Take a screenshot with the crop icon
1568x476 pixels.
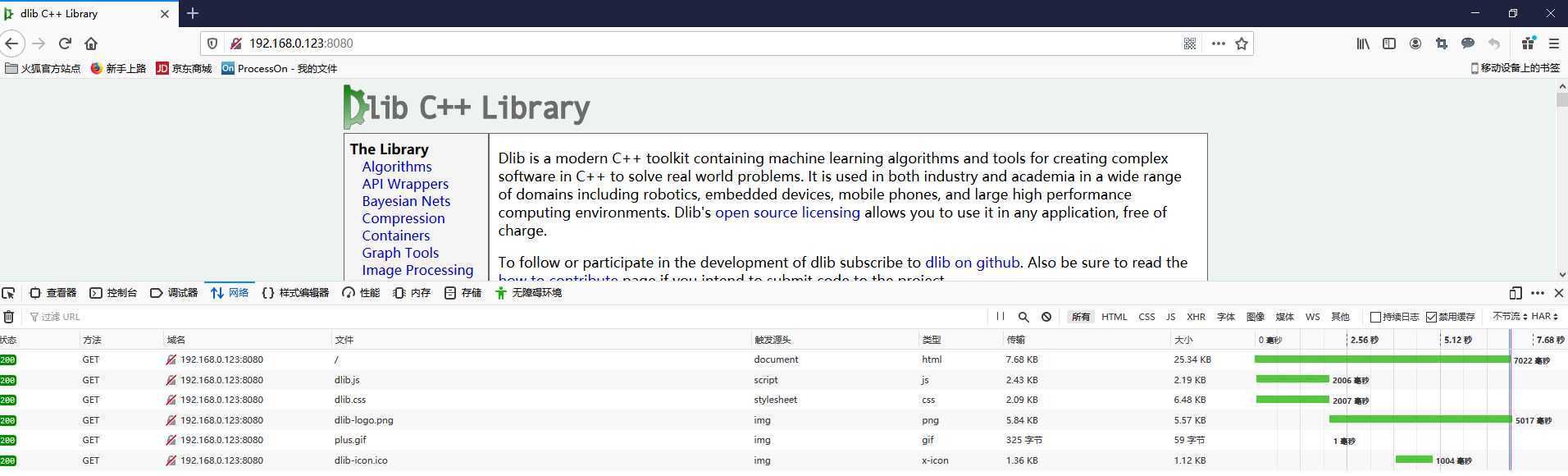(x=1442, y=43)
